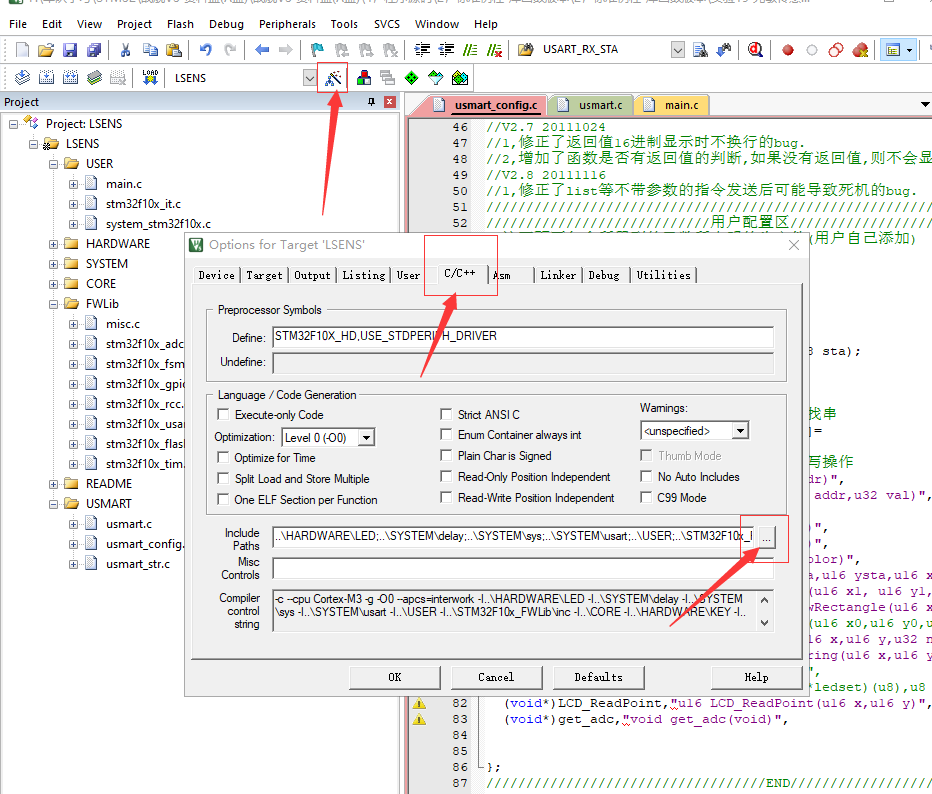Expand the CORE folder
932x794 pixels.
tap(53, 284)
